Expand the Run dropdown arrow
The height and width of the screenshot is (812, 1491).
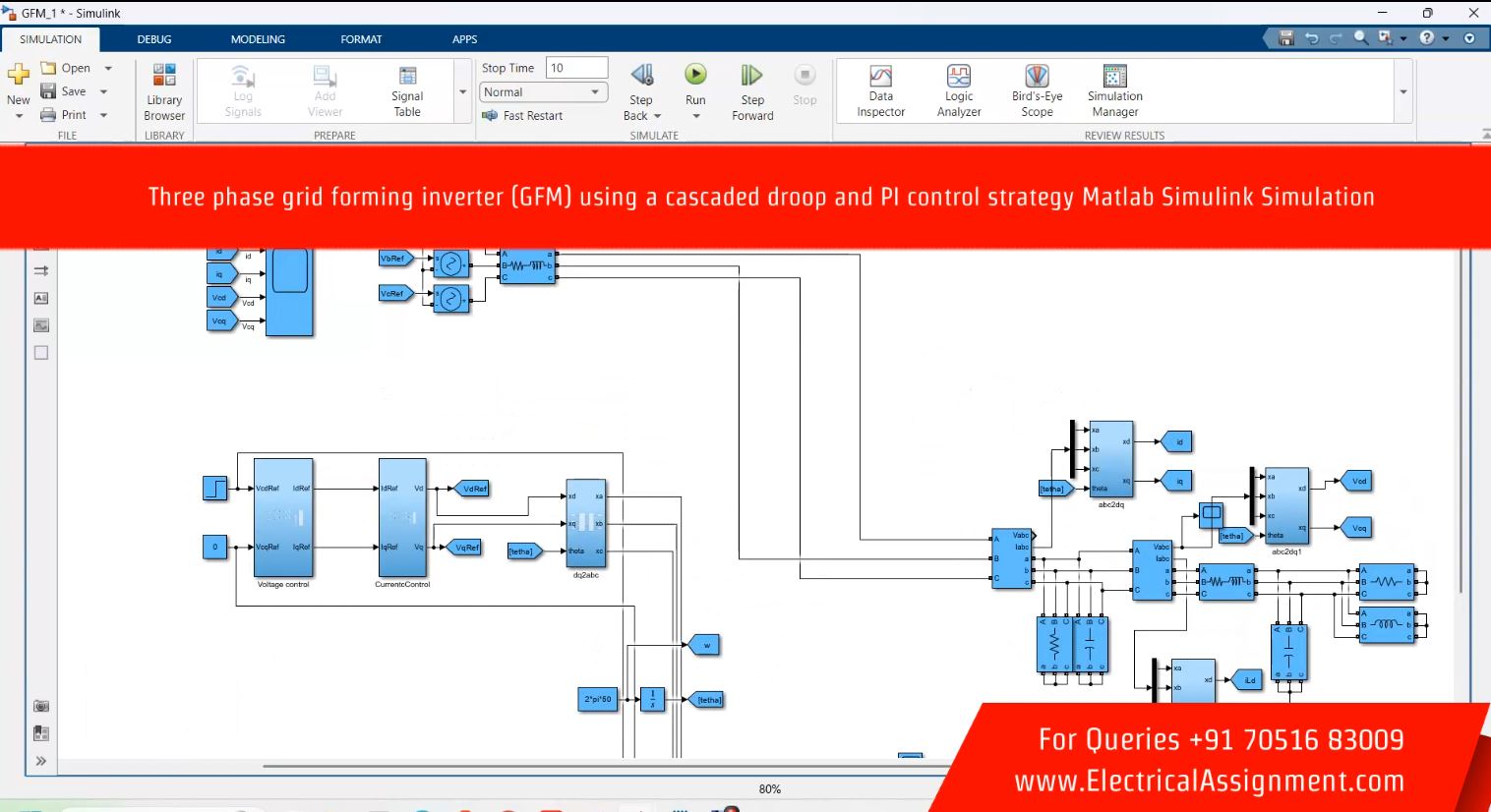click(x=695, y=116)
